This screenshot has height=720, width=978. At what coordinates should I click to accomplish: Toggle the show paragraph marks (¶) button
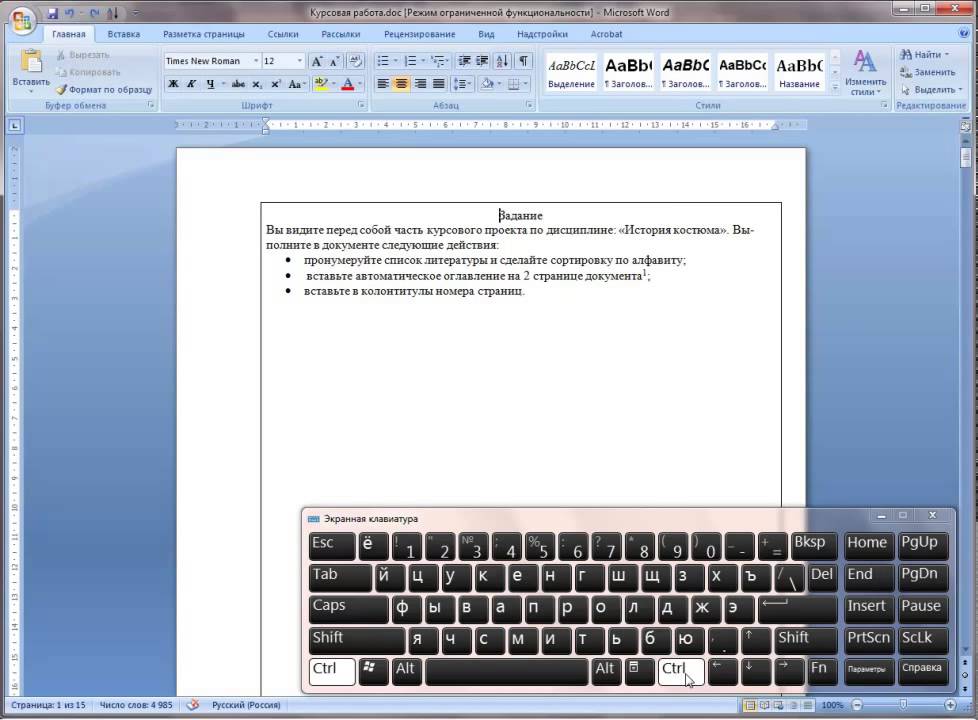point(523,61)
